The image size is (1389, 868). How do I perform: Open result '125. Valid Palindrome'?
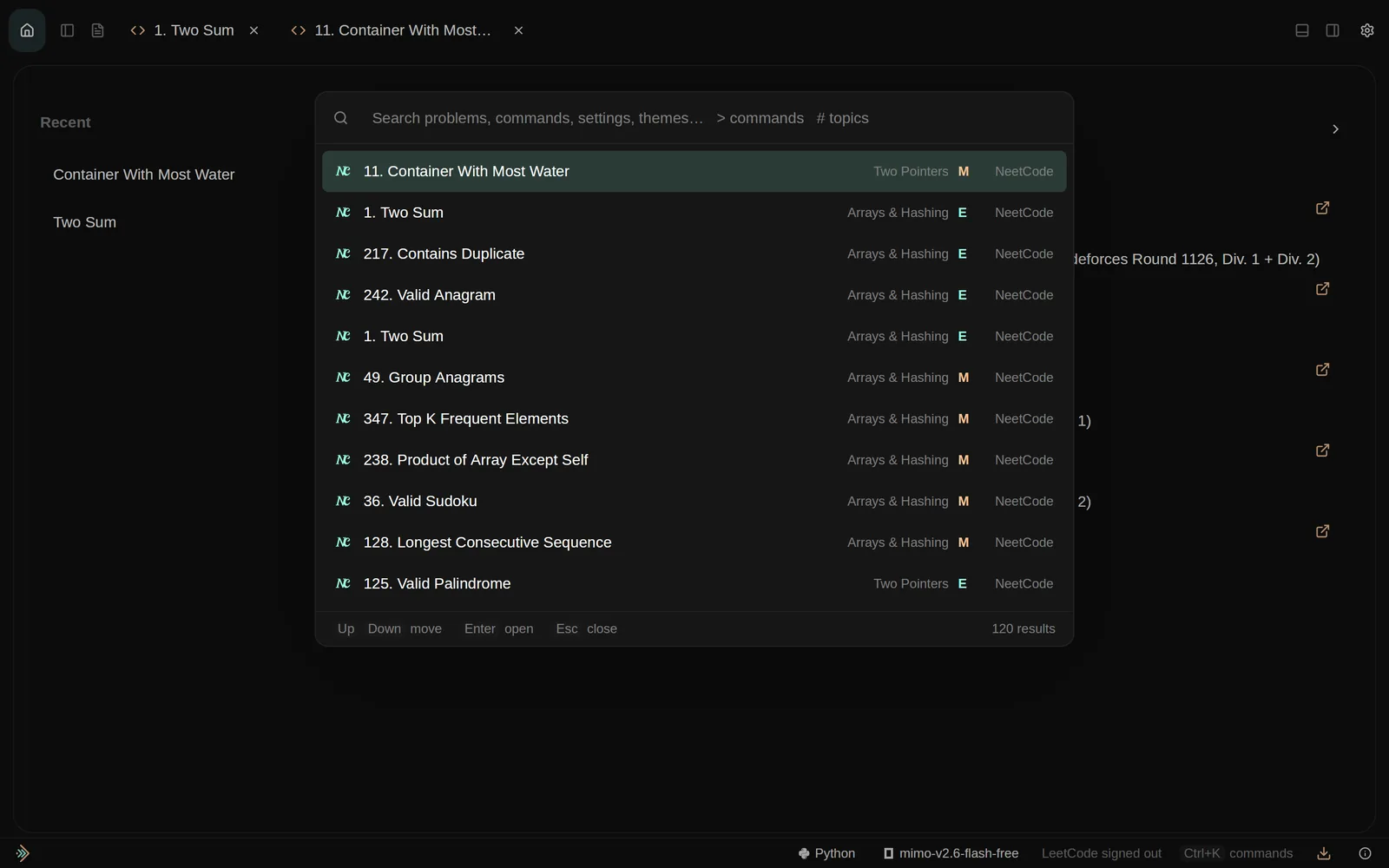694,583
